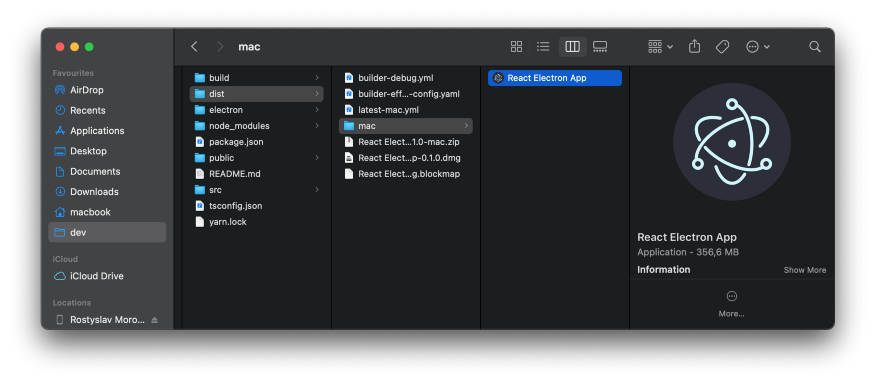The image size is (875, 383).
Task: Select the React Elect...g.blockmap file
Action: pos(406,174)
